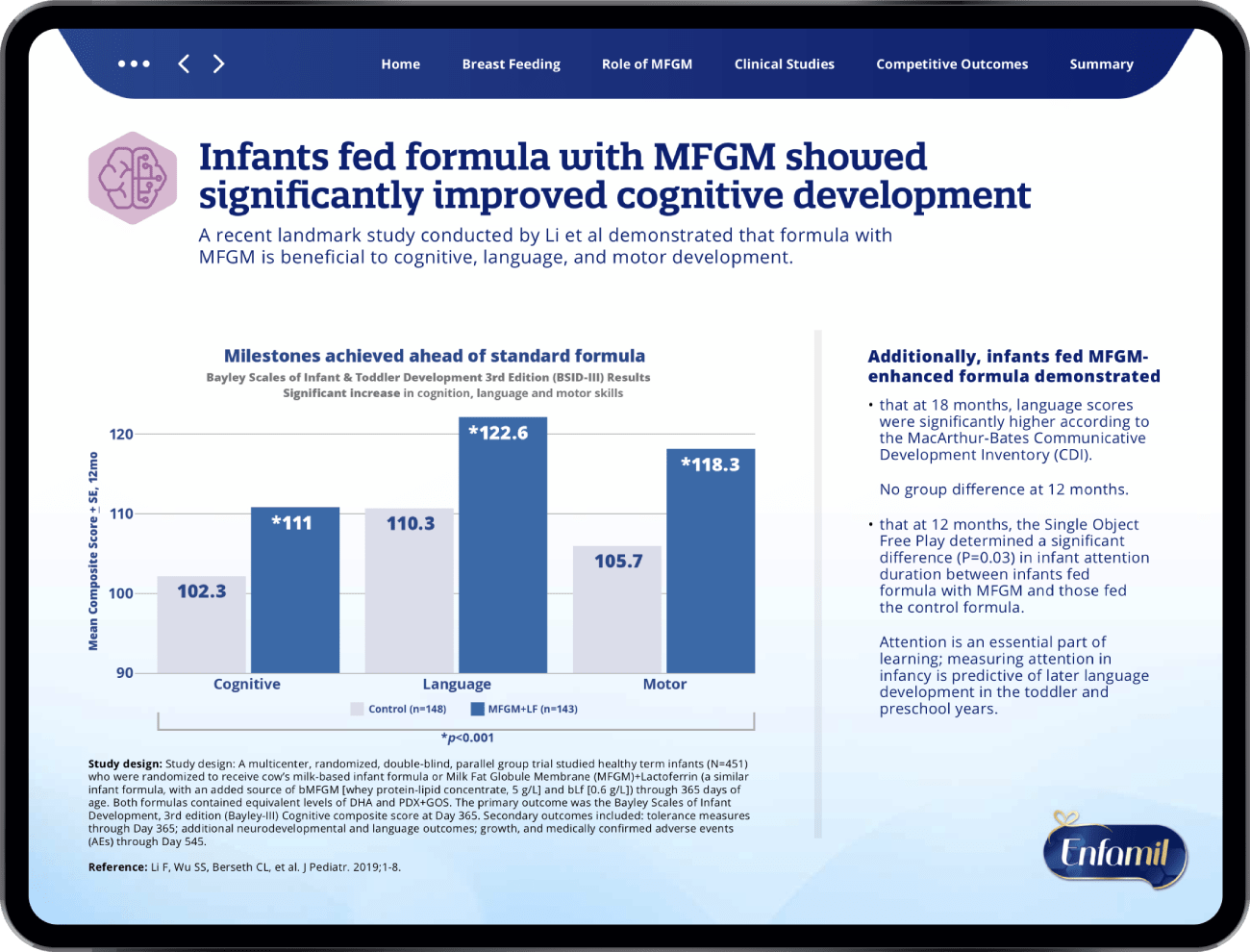Click 'Attention is an essential part' paragraph
The image size is (1250, 952).
pyautogui.click(x=1013, y=675)
